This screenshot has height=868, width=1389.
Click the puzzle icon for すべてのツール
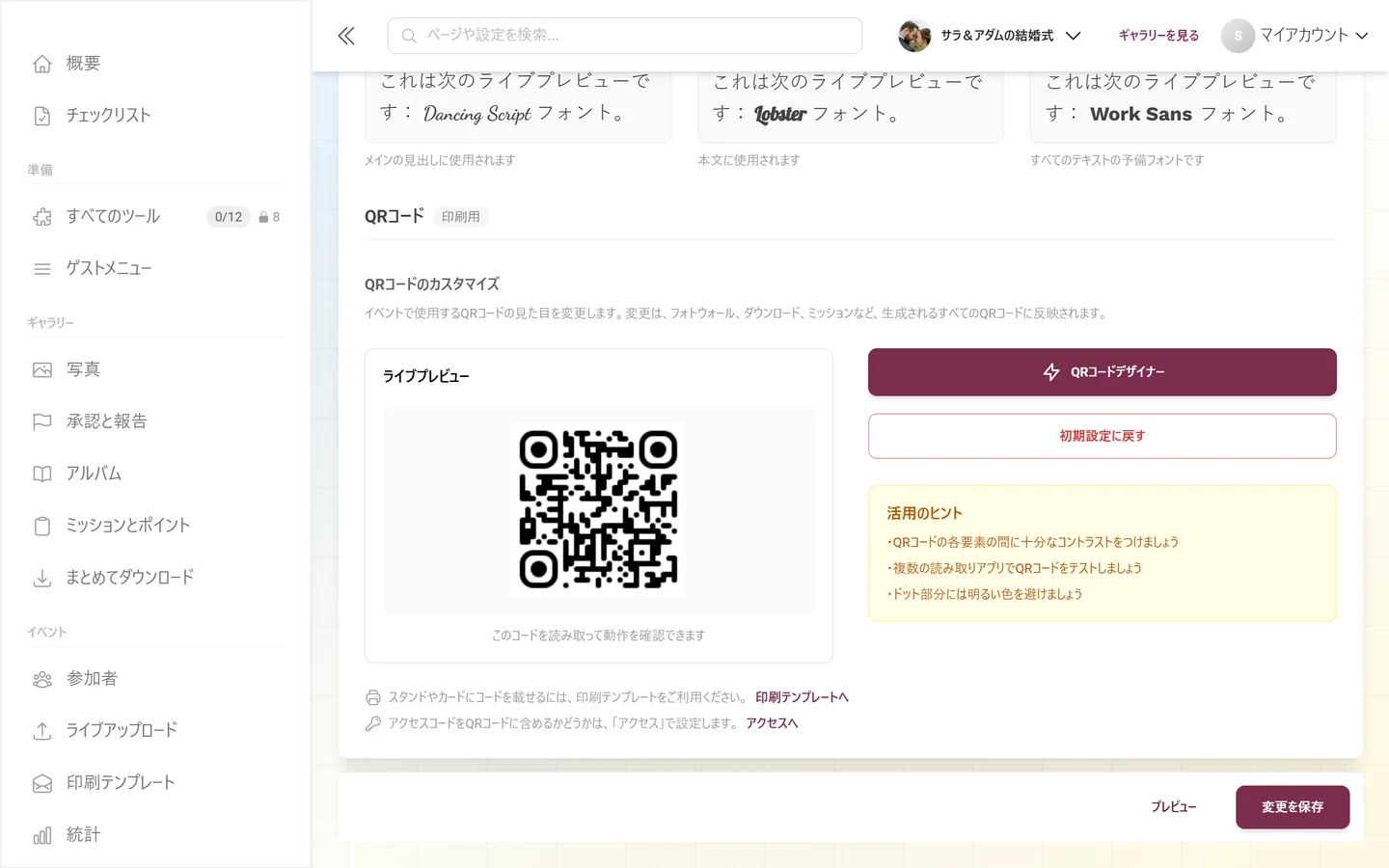pyautogui.click(x=42, y=217)
